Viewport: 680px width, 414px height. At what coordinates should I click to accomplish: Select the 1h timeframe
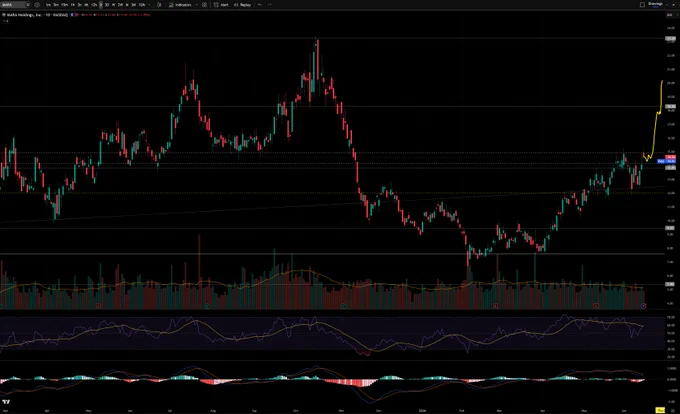pos(72,5)
